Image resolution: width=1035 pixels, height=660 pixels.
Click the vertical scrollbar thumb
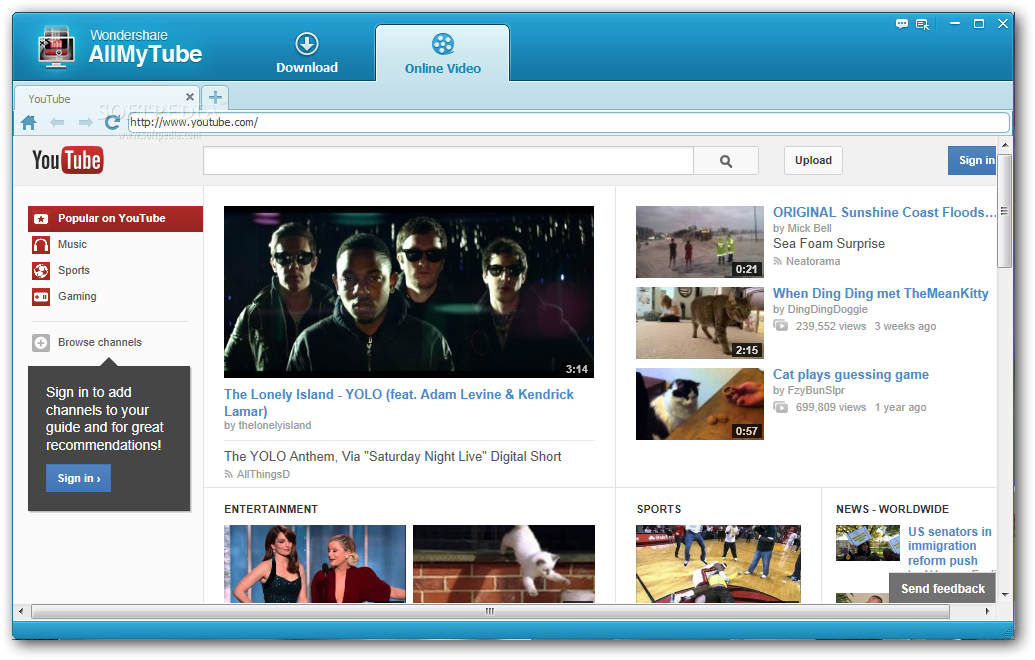pos(1005,211)
